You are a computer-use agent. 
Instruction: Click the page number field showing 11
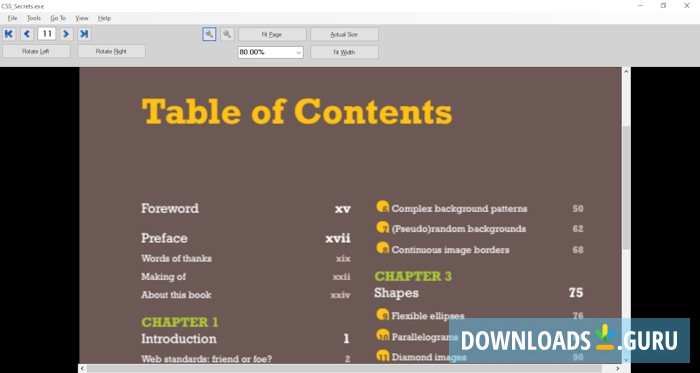[x=46, y=34]
